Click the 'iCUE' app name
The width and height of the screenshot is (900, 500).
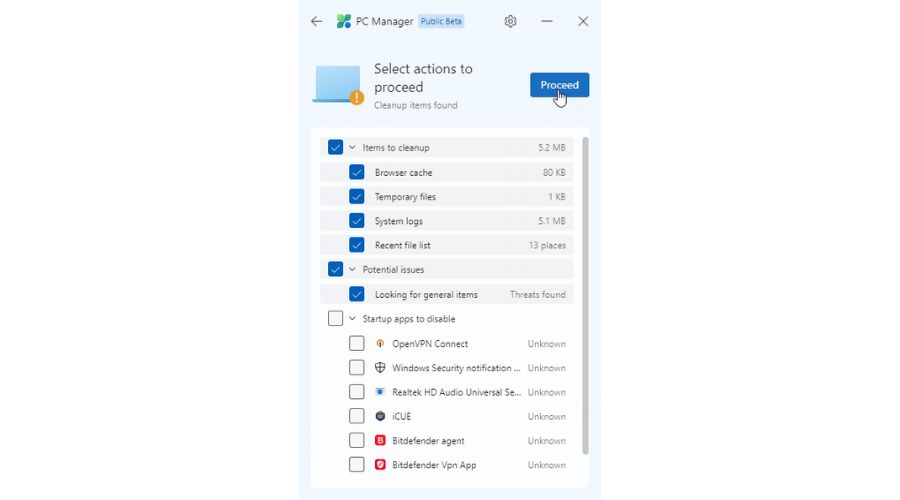[401, 416]
